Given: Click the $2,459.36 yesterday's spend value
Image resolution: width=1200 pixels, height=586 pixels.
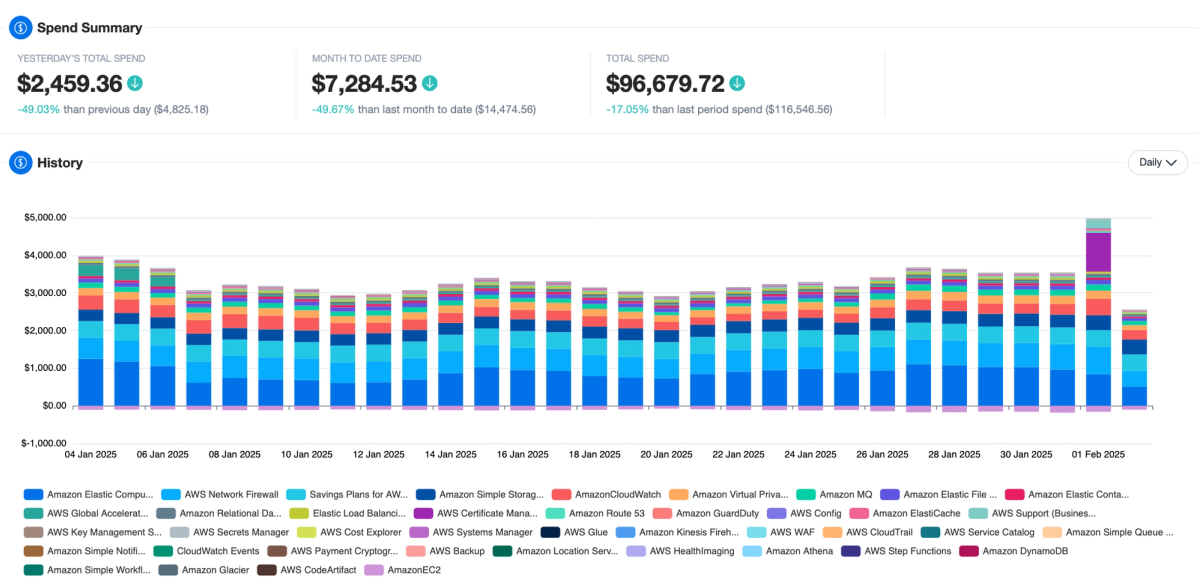Looking at the screenshot, I should tap(70, 83).
